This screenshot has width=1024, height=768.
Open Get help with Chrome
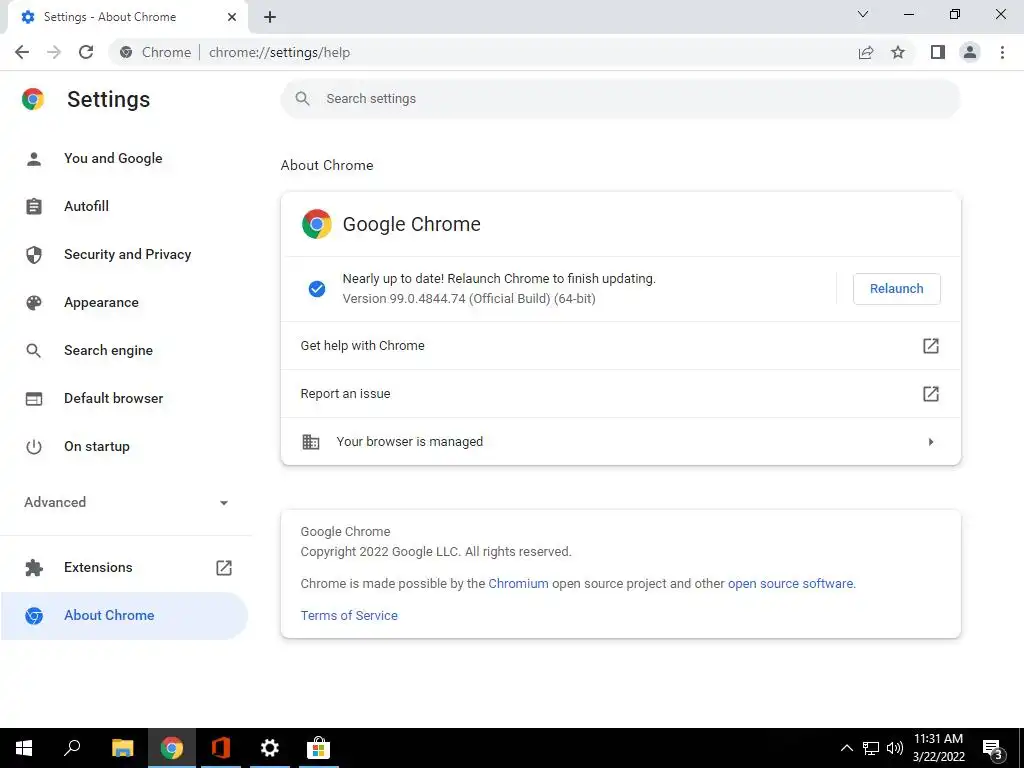(x=620, y=345)
